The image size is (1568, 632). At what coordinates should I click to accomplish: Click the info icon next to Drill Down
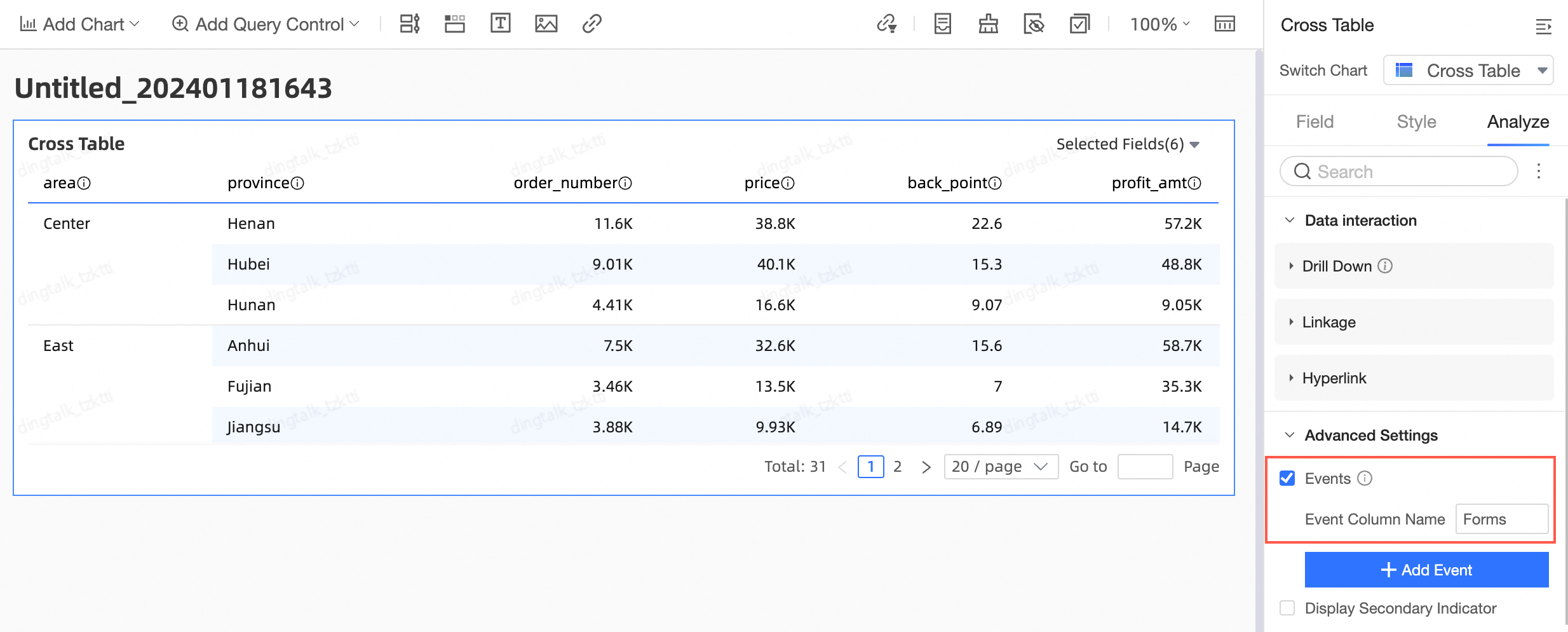[1385, 266]
